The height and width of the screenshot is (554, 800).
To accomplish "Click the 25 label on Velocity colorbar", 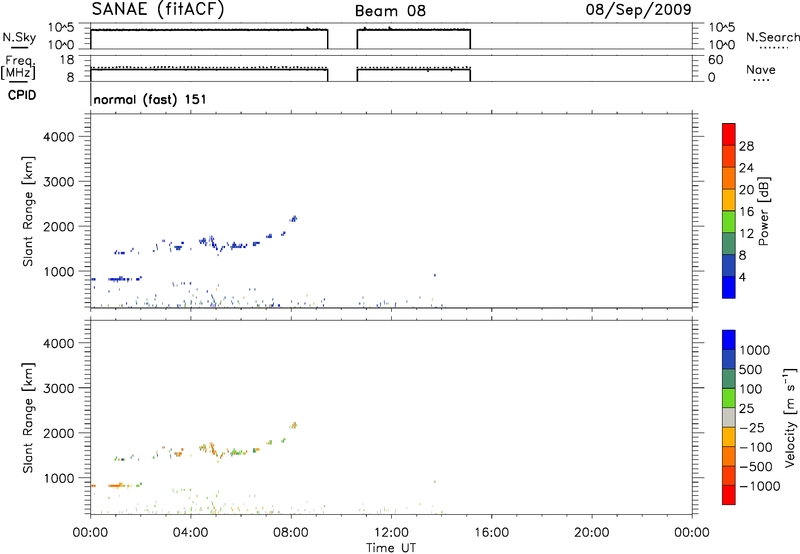I will point(746,408).
